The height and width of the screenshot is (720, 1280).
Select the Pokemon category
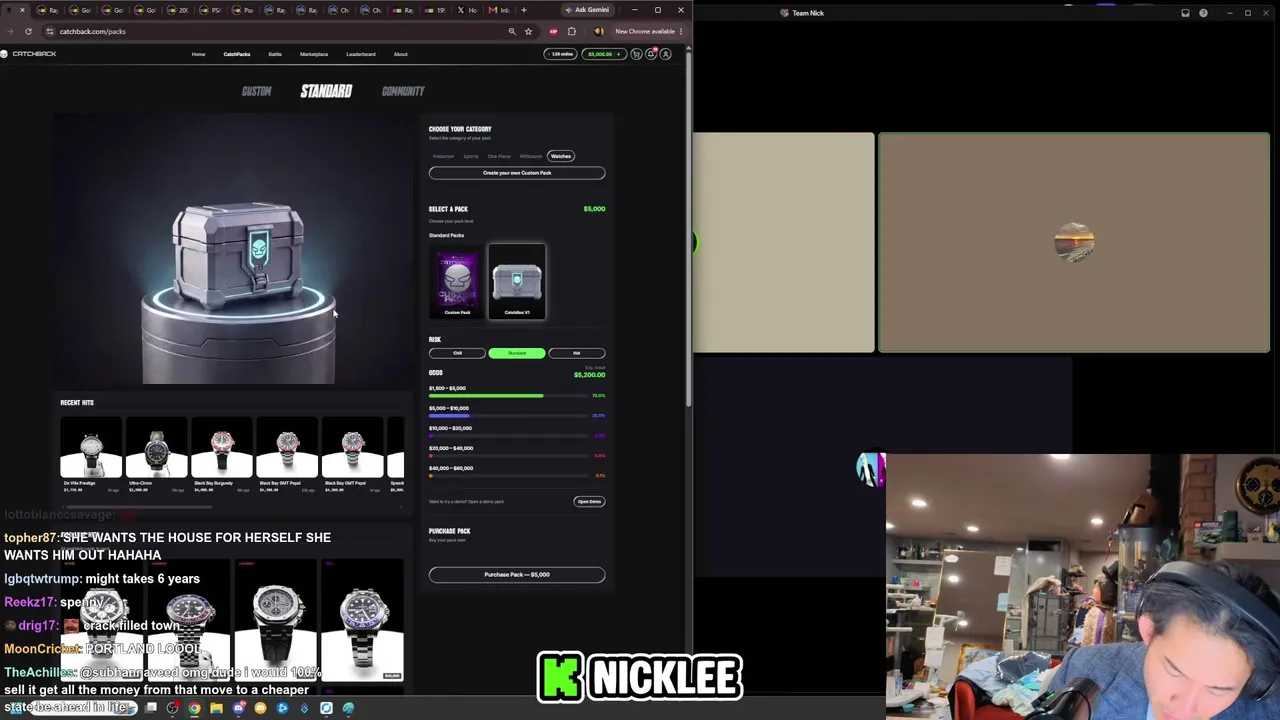[443, 156]
